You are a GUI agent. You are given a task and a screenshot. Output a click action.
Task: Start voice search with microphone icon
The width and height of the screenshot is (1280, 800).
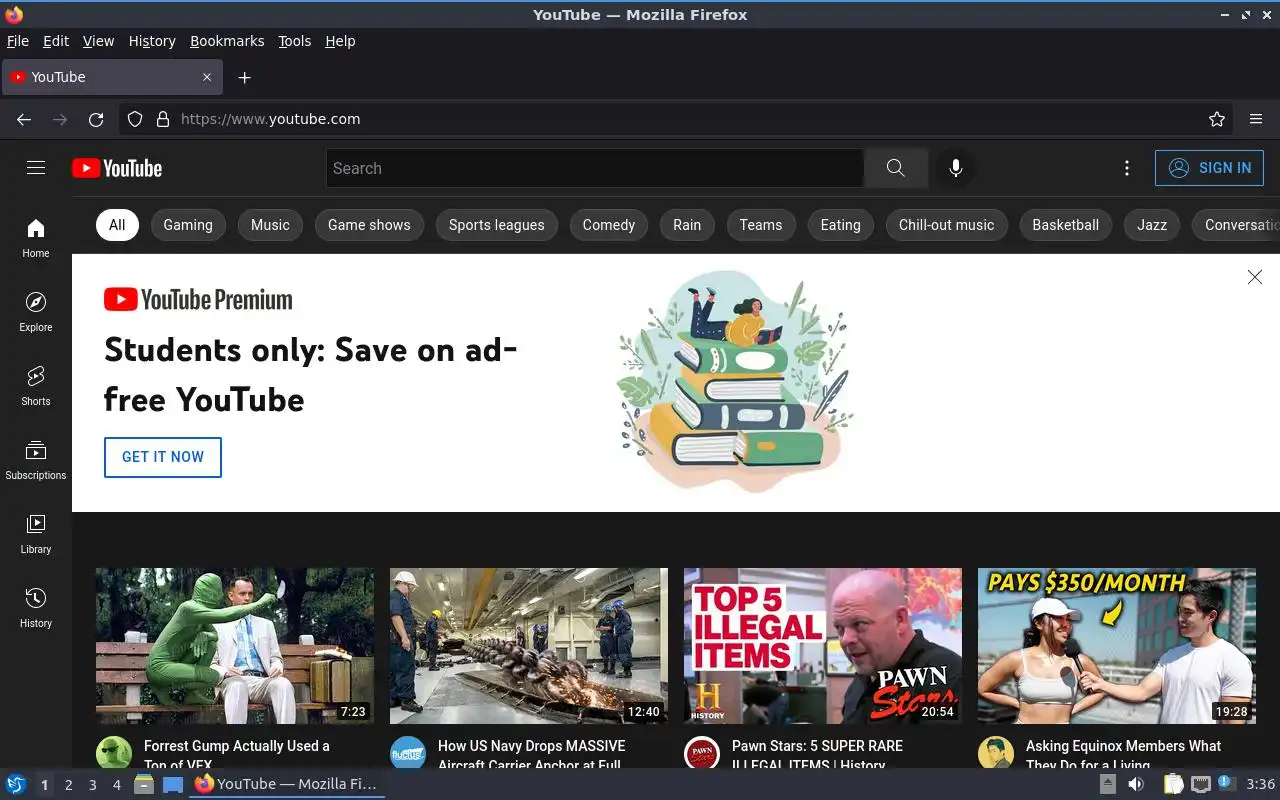pos(956,168)
